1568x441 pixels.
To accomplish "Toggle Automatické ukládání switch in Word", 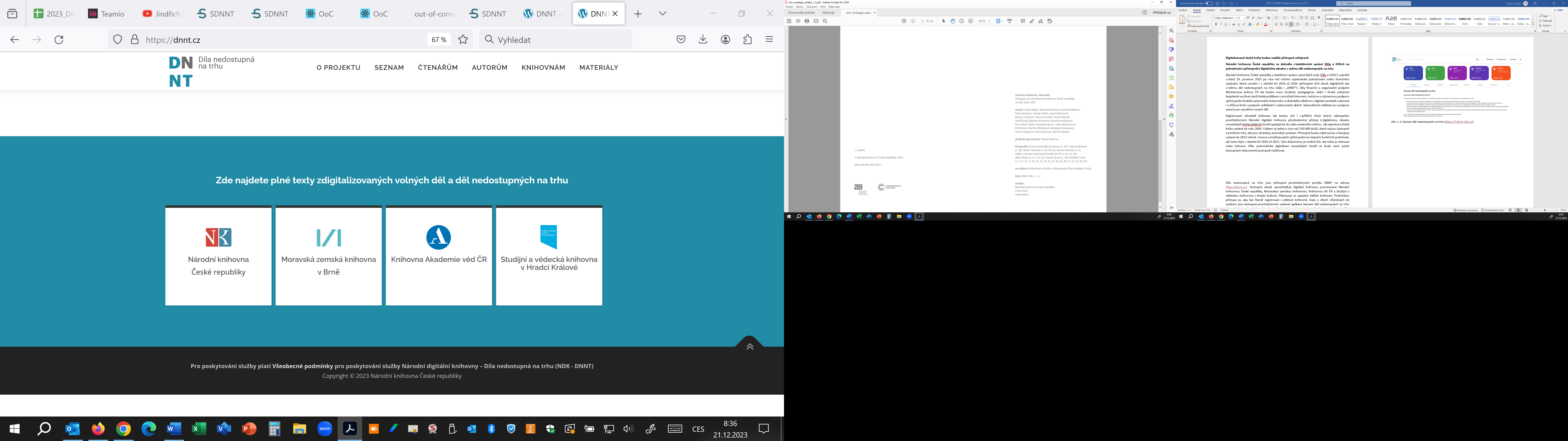I will point(1209,3).
